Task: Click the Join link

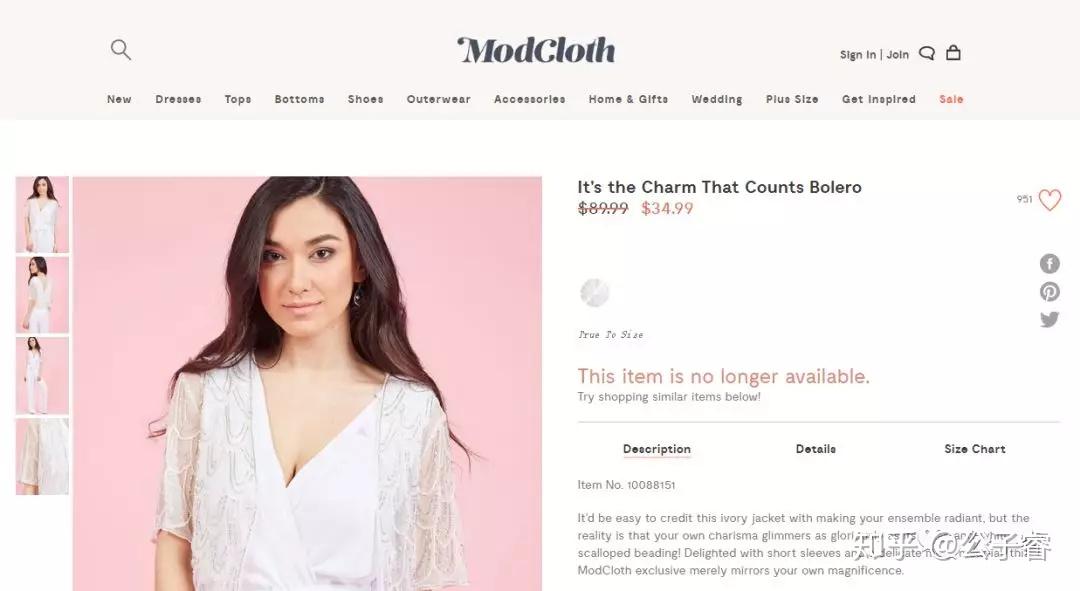Action: 897,54
